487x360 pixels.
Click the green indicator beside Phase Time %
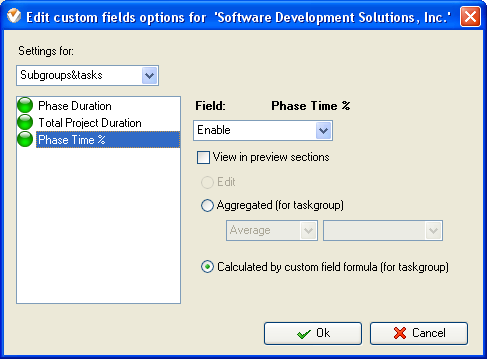tap(25, 139)
